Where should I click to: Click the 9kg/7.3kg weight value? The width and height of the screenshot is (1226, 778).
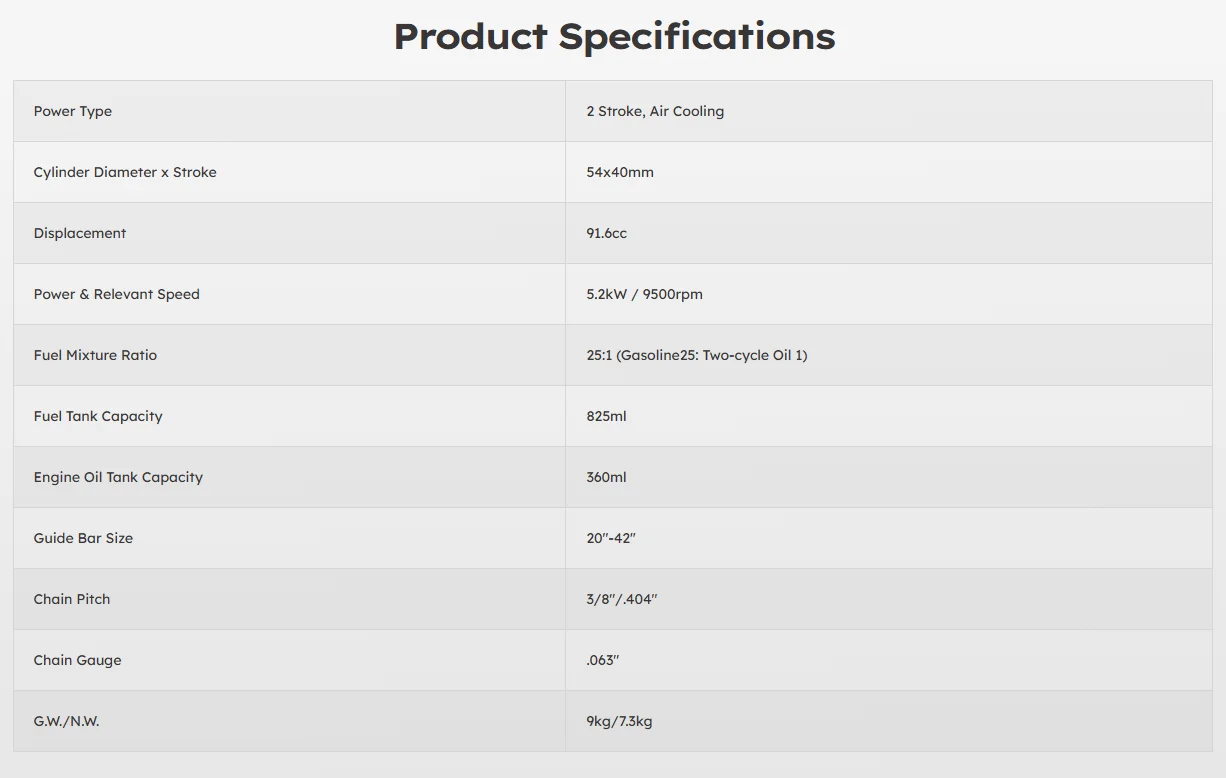tap(620, 721)
